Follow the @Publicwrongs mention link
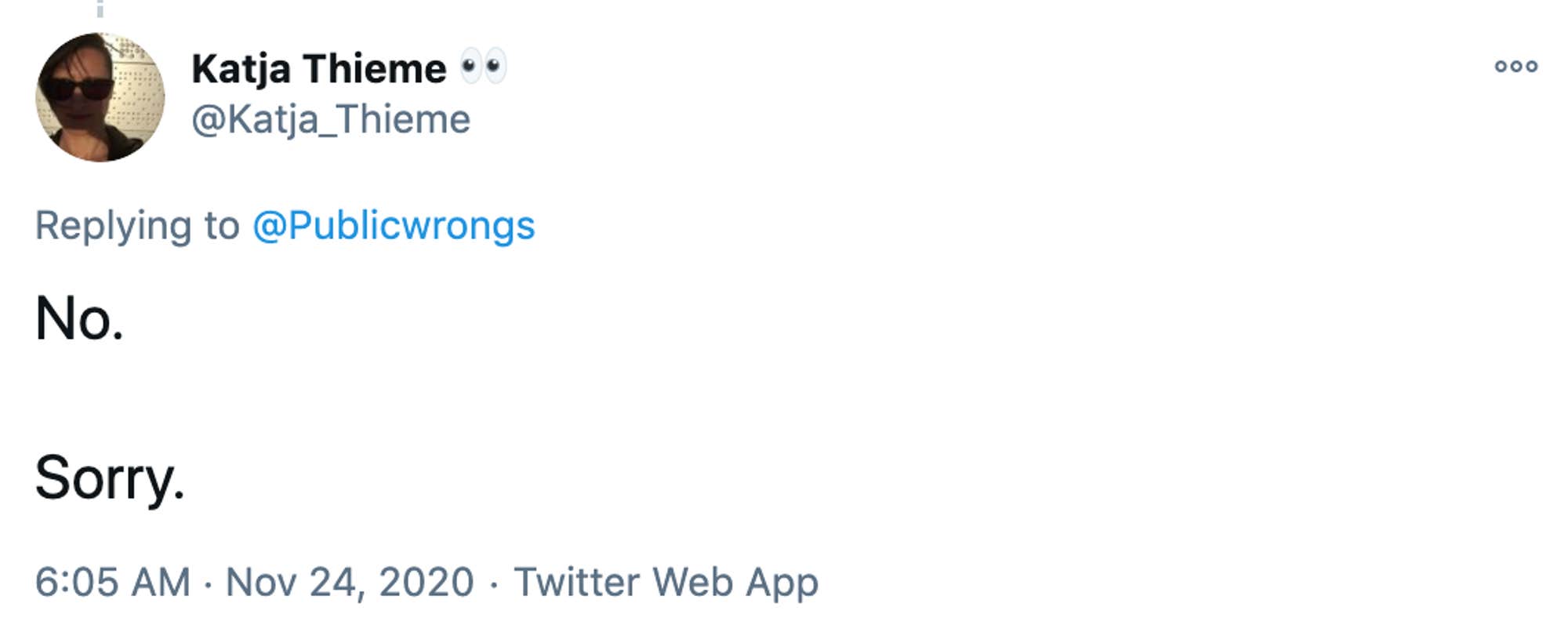Viewport: 1568px width, 643px height. [x=394, y=226]
